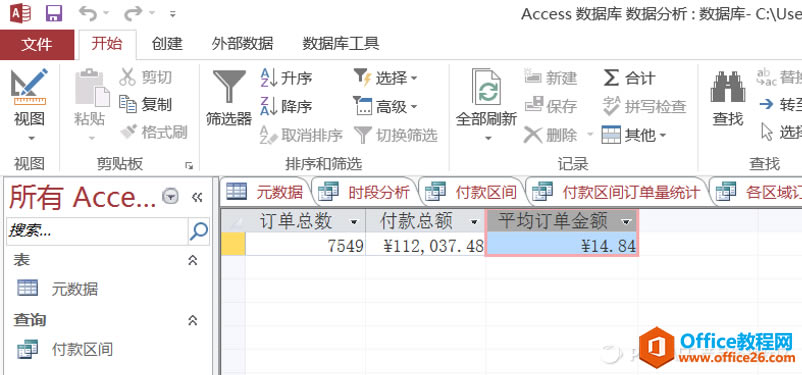Run 拼写检查 spell check

coord(644,106)
